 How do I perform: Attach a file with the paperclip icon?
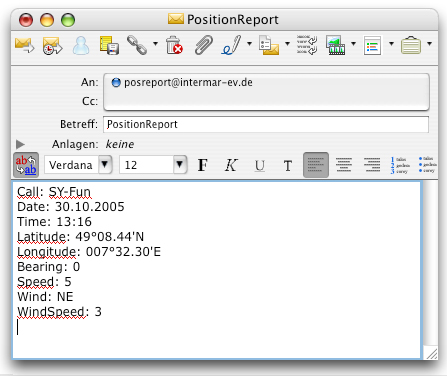tap(203, 45)
